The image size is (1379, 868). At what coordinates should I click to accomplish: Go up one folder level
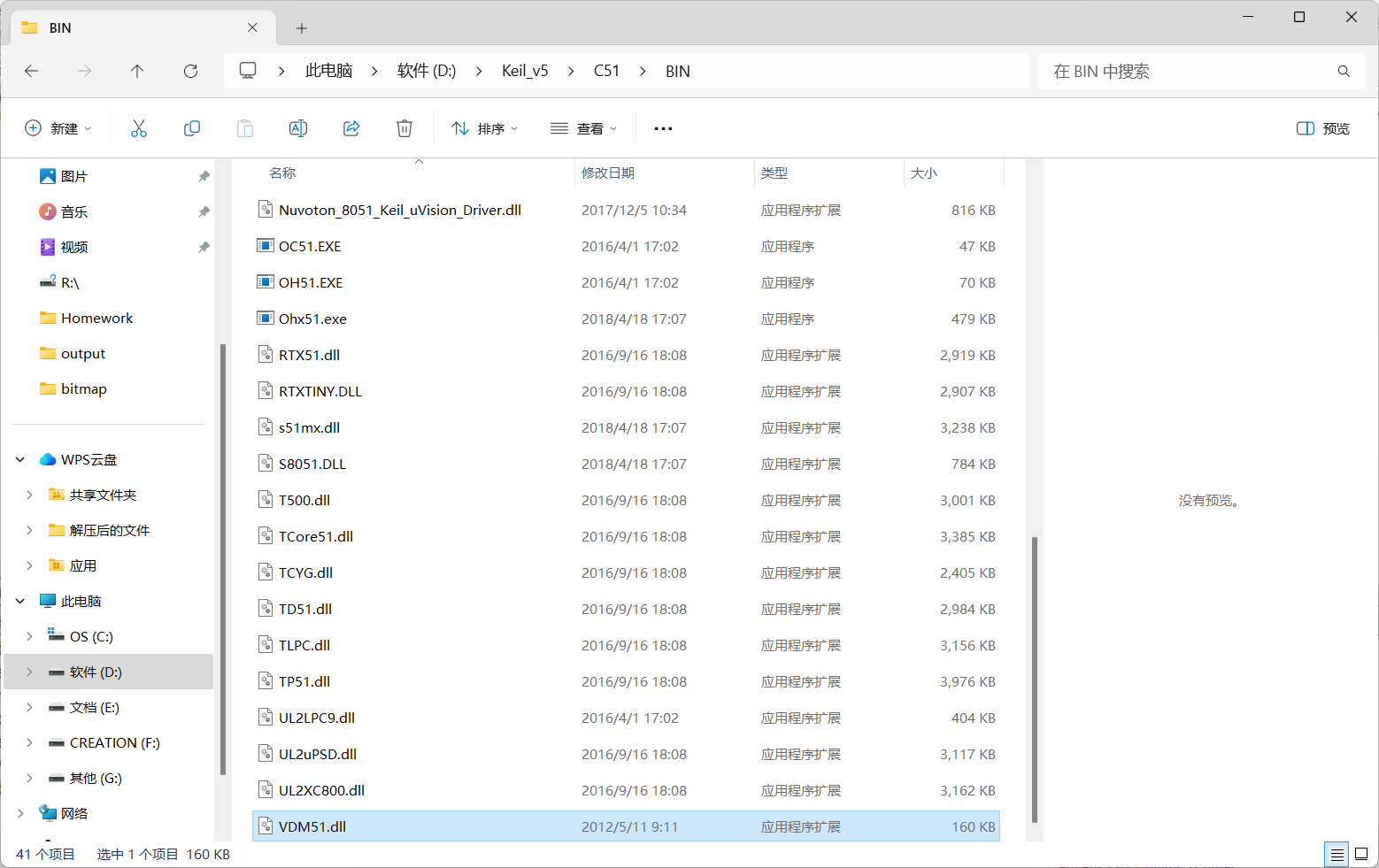click(137, 71)
